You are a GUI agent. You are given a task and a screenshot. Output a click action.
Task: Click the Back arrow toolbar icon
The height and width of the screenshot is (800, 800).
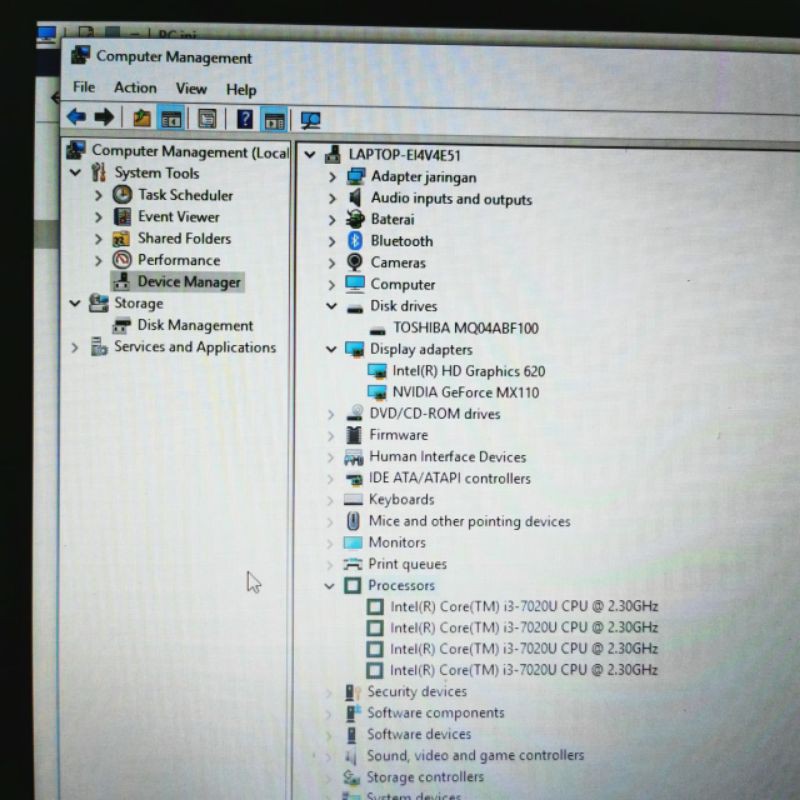point(76,118)
